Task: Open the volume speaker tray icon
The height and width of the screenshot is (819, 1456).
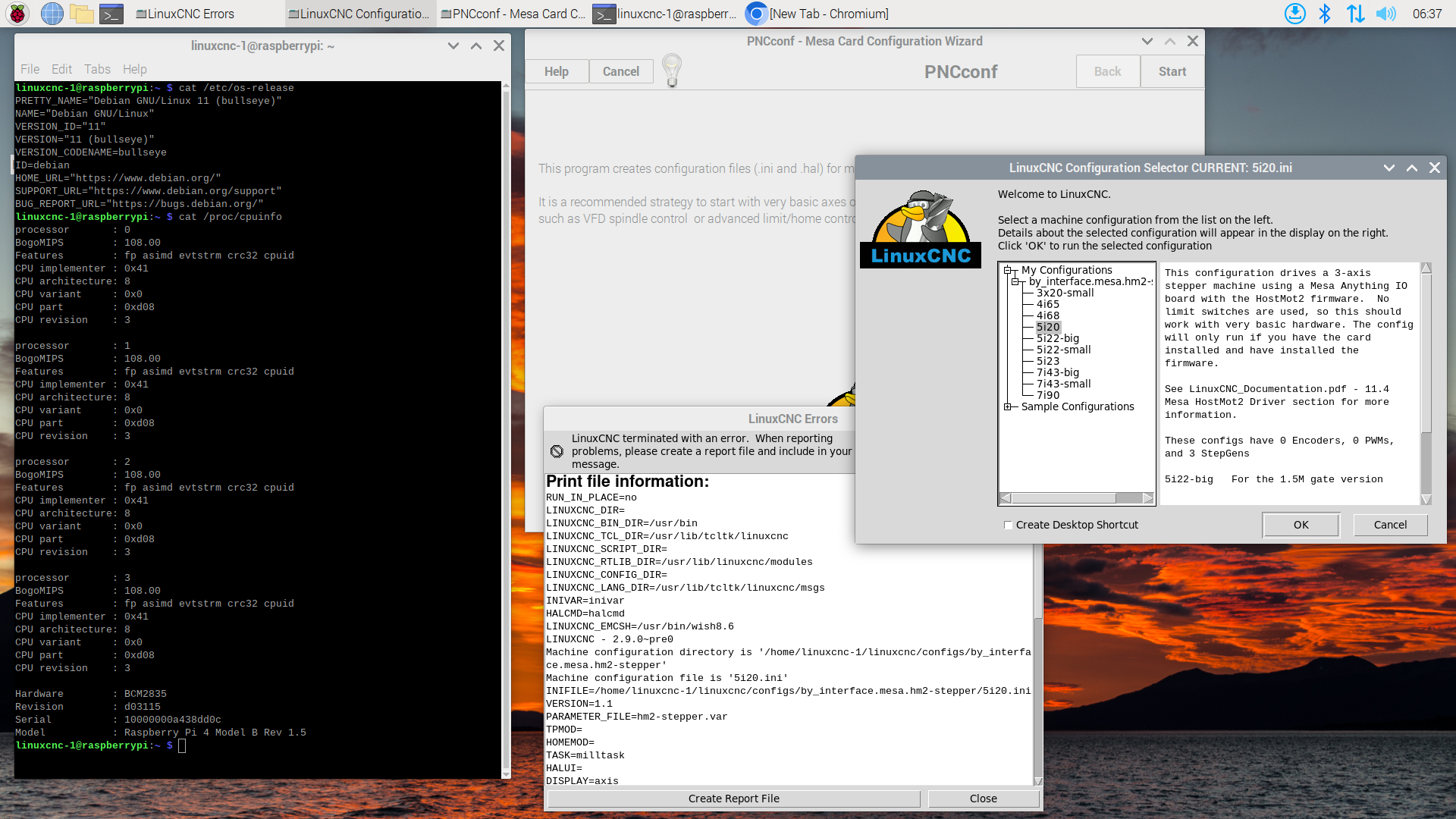Action: (x=1385, y=14)
